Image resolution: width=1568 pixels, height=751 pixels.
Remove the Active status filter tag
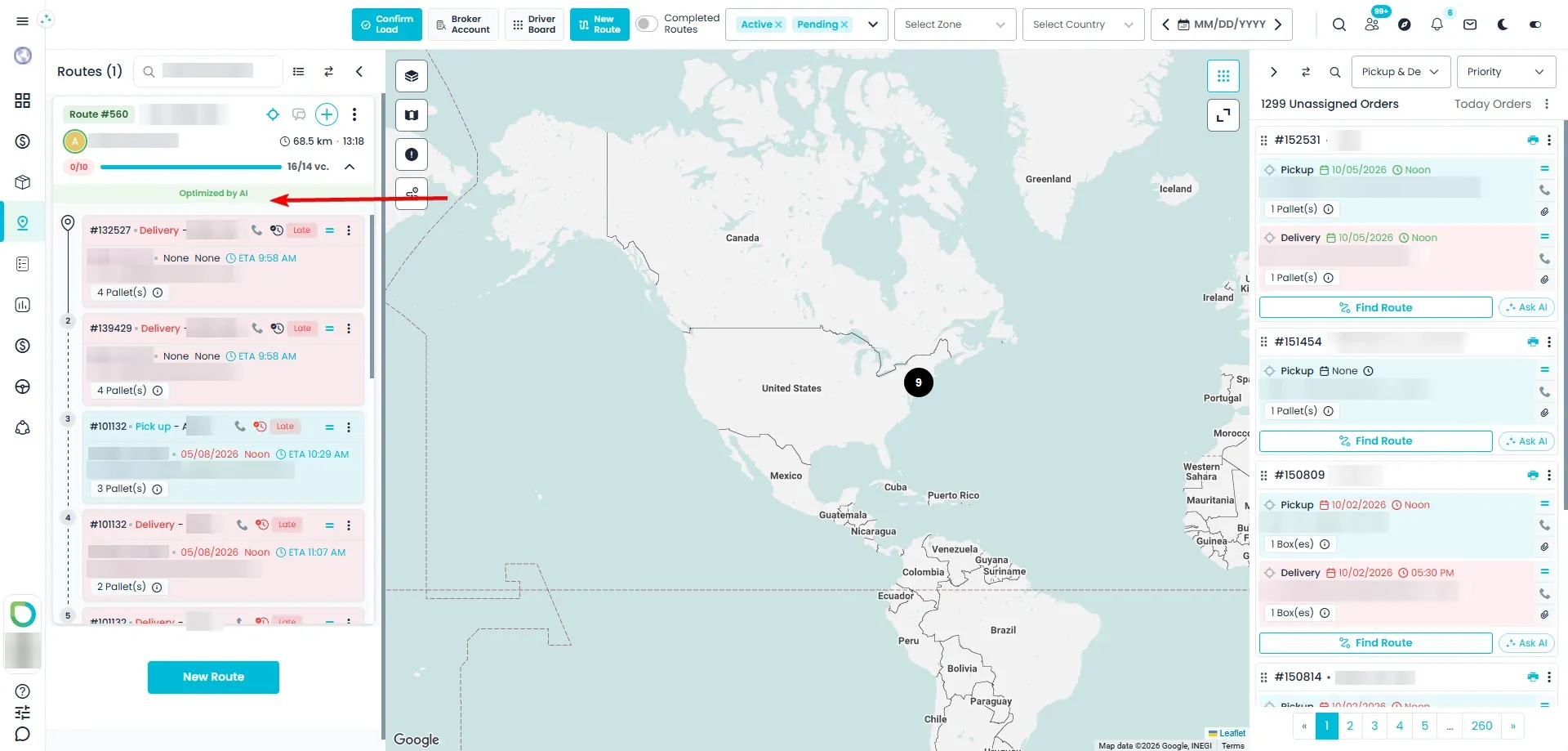[778, 25]
